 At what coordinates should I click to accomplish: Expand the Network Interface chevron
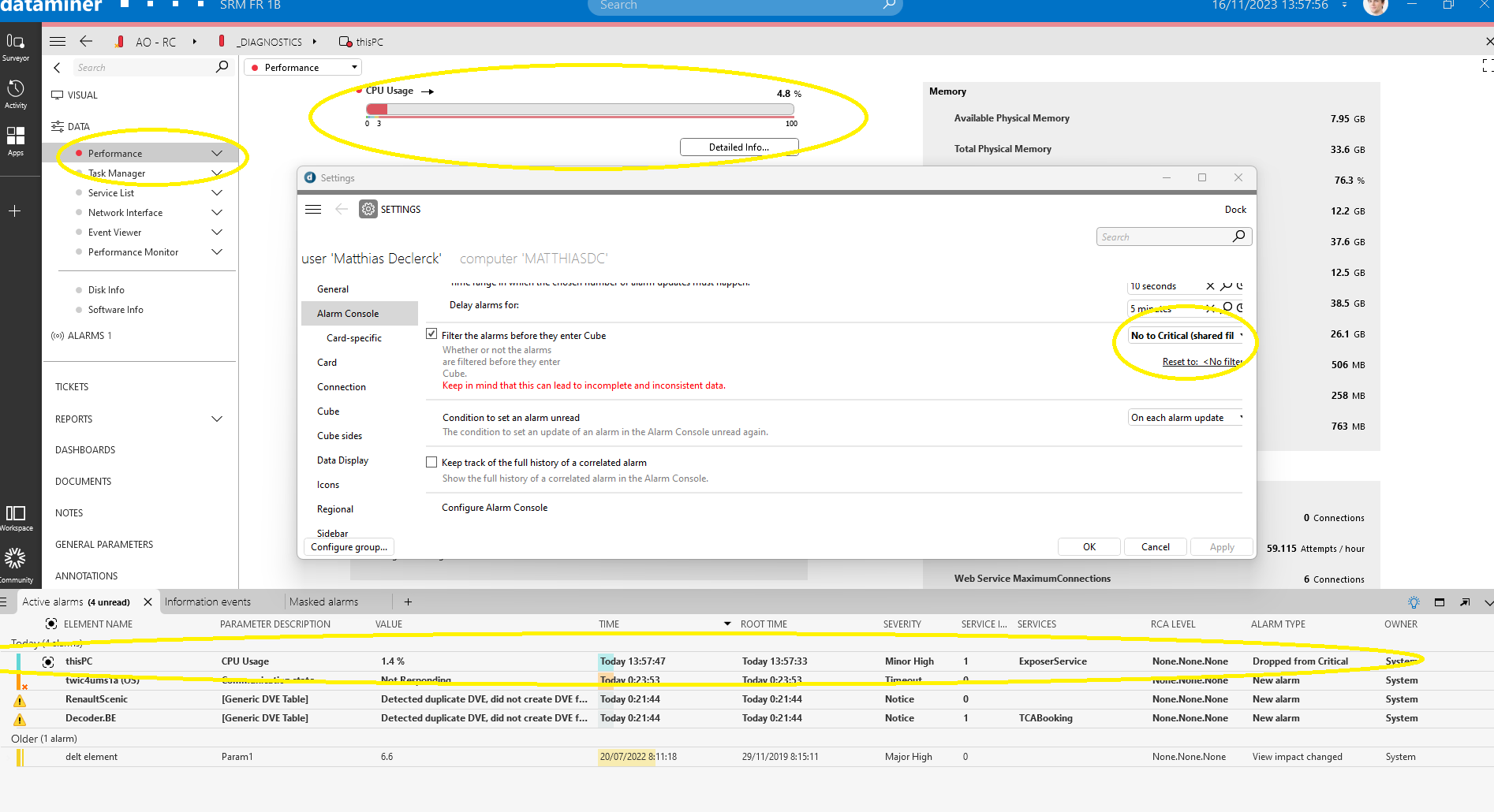217,212
